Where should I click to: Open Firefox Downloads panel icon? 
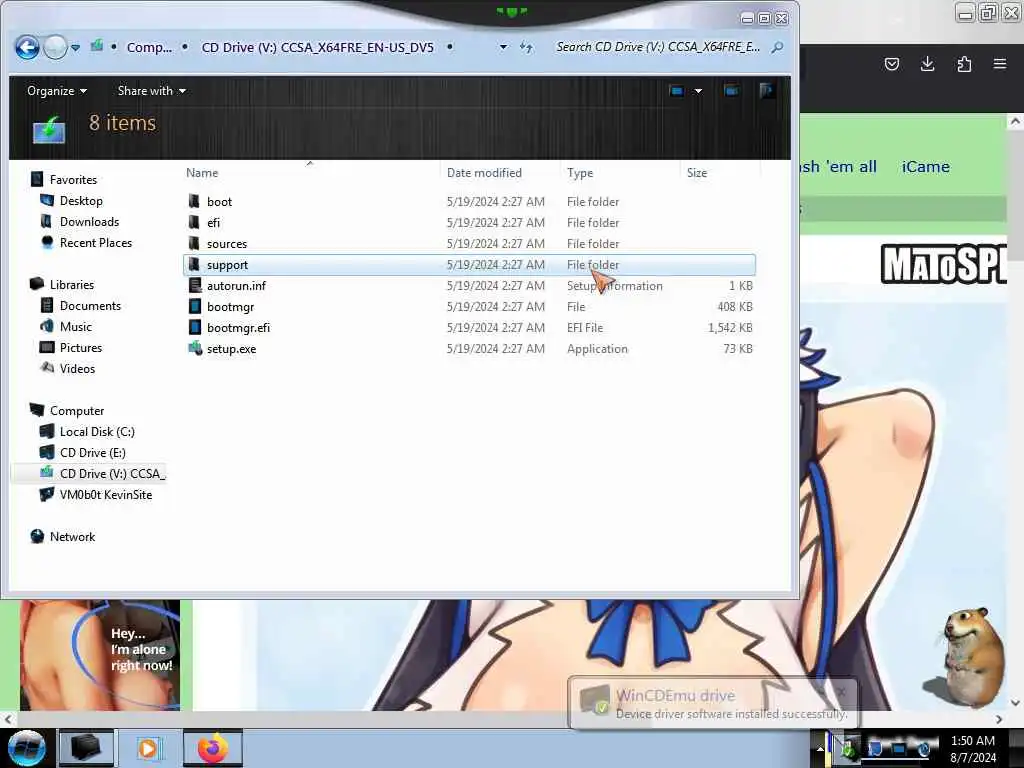[x=927, y=64]
